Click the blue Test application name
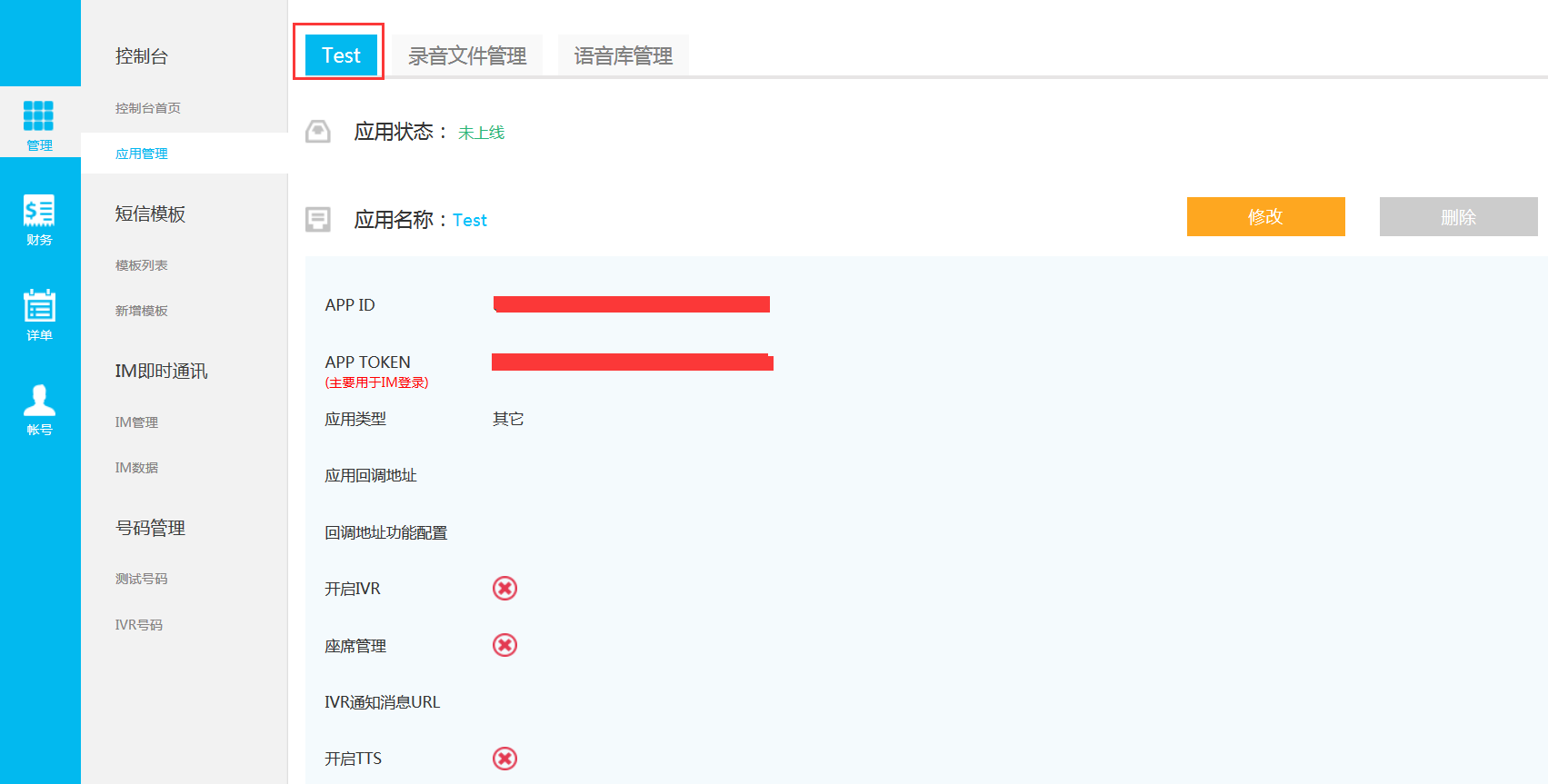Viewport: 1548px width, 784px height. pos(470,220)
